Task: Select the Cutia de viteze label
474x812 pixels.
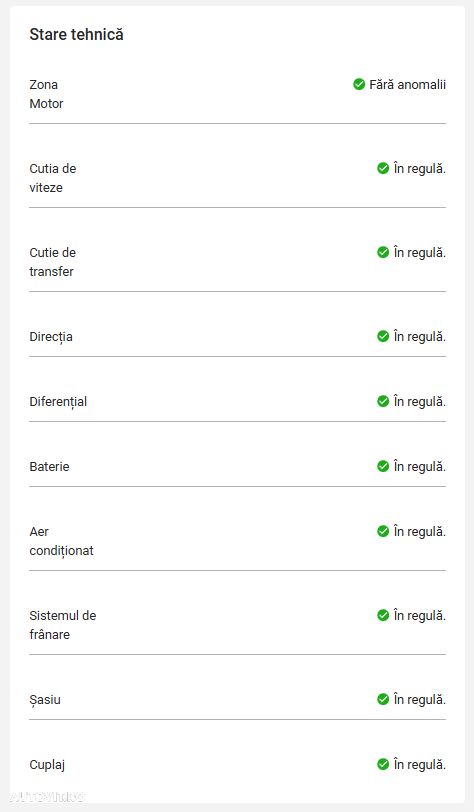Action: pyautogui.click(x=53, y=178)
